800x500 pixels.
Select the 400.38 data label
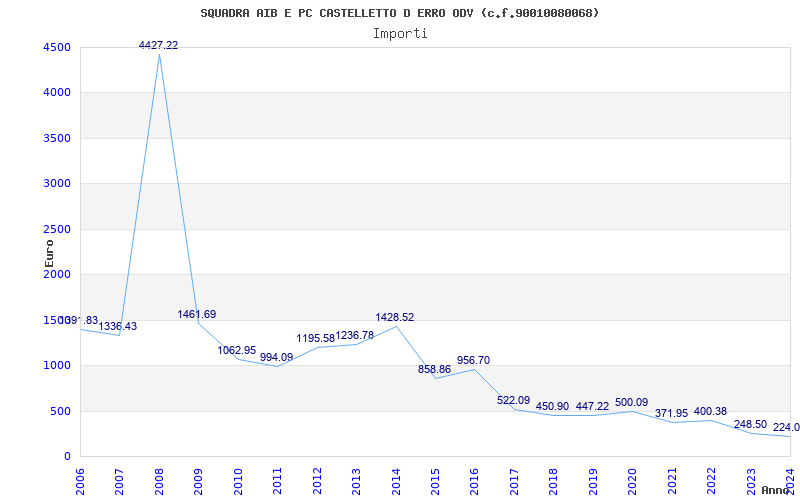click(710, 411)
